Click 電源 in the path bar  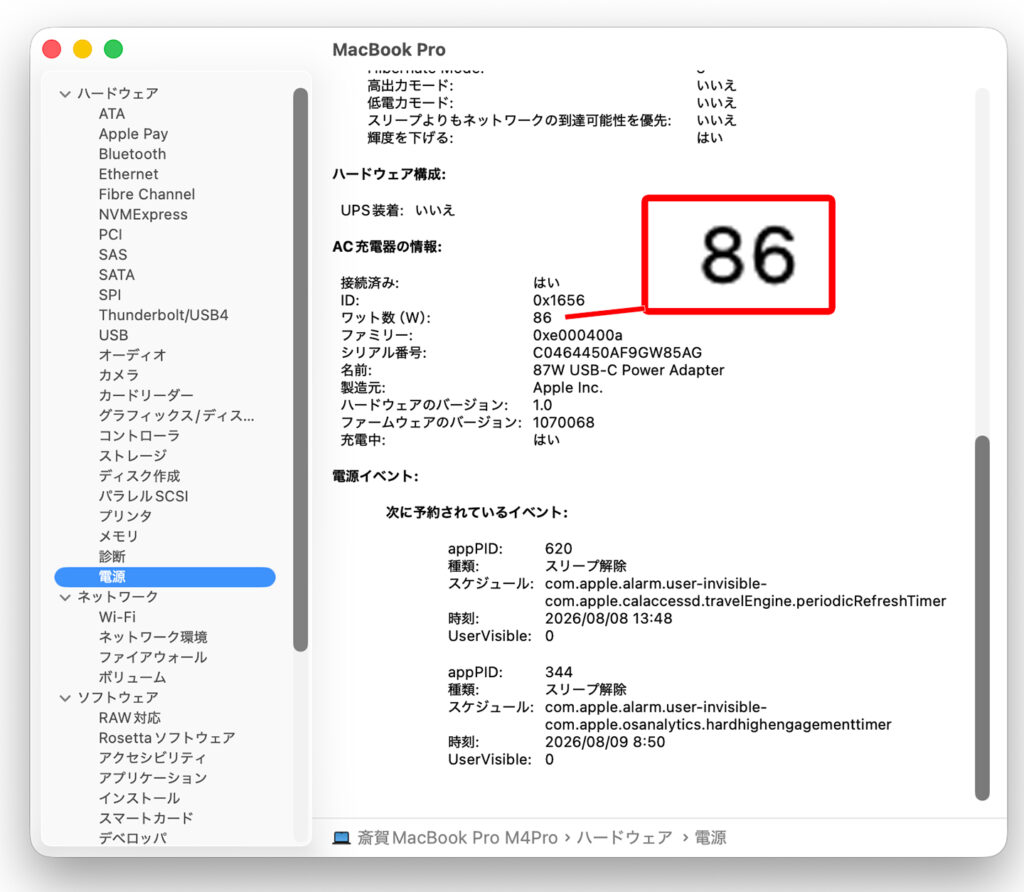710,838
